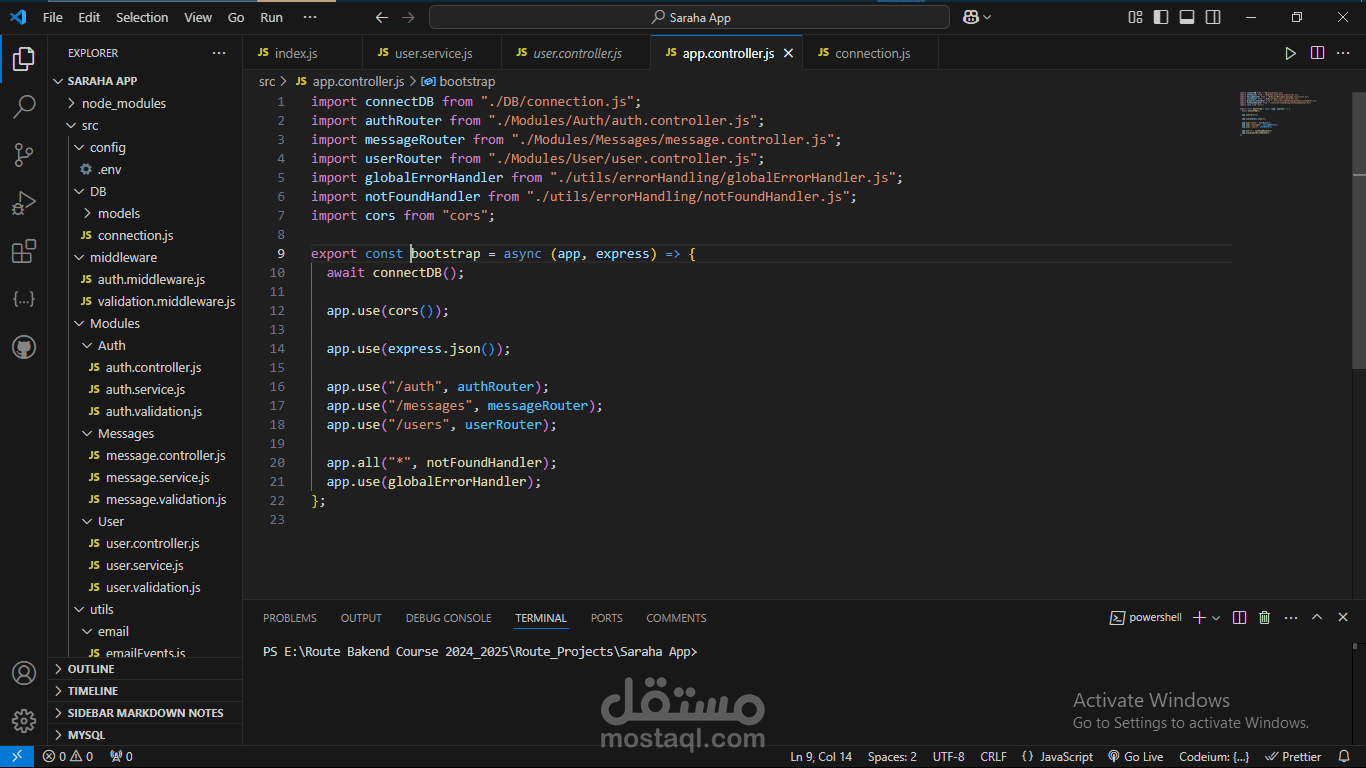Switch to the DEBUG CONSOLE tab

click(x=448, y=618)
